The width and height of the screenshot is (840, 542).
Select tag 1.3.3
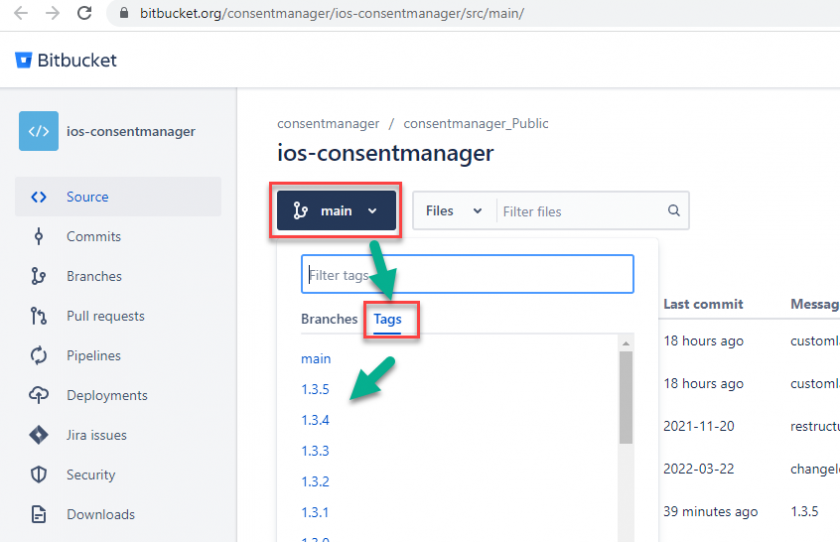[315, 451]
